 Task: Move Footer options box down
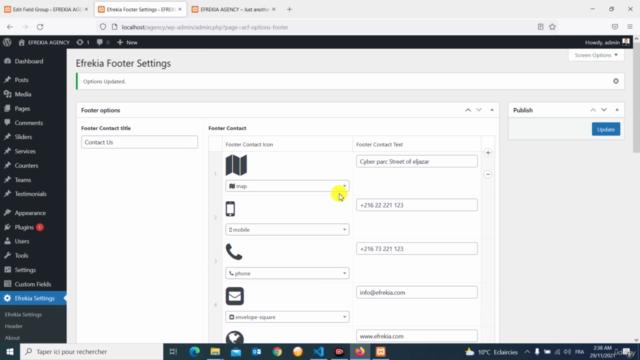click(479, 110)
